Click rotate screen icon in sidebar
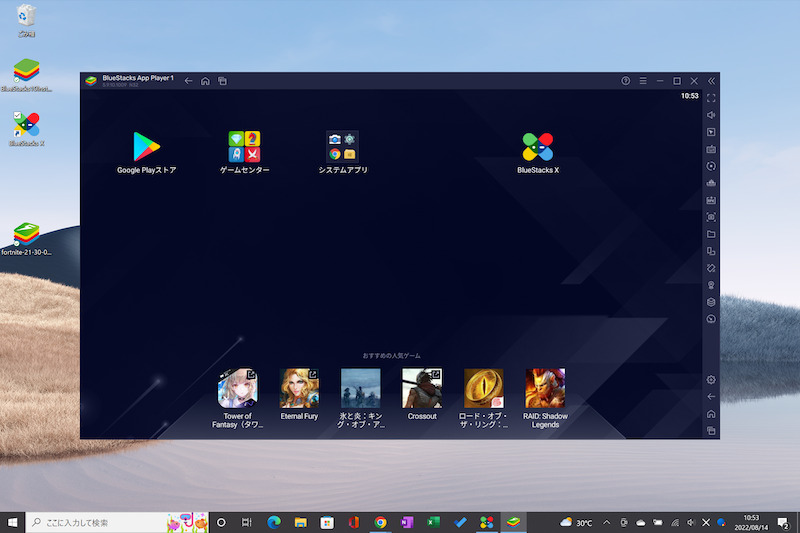Viewport: 800px width, 533px height. [711, 268]
